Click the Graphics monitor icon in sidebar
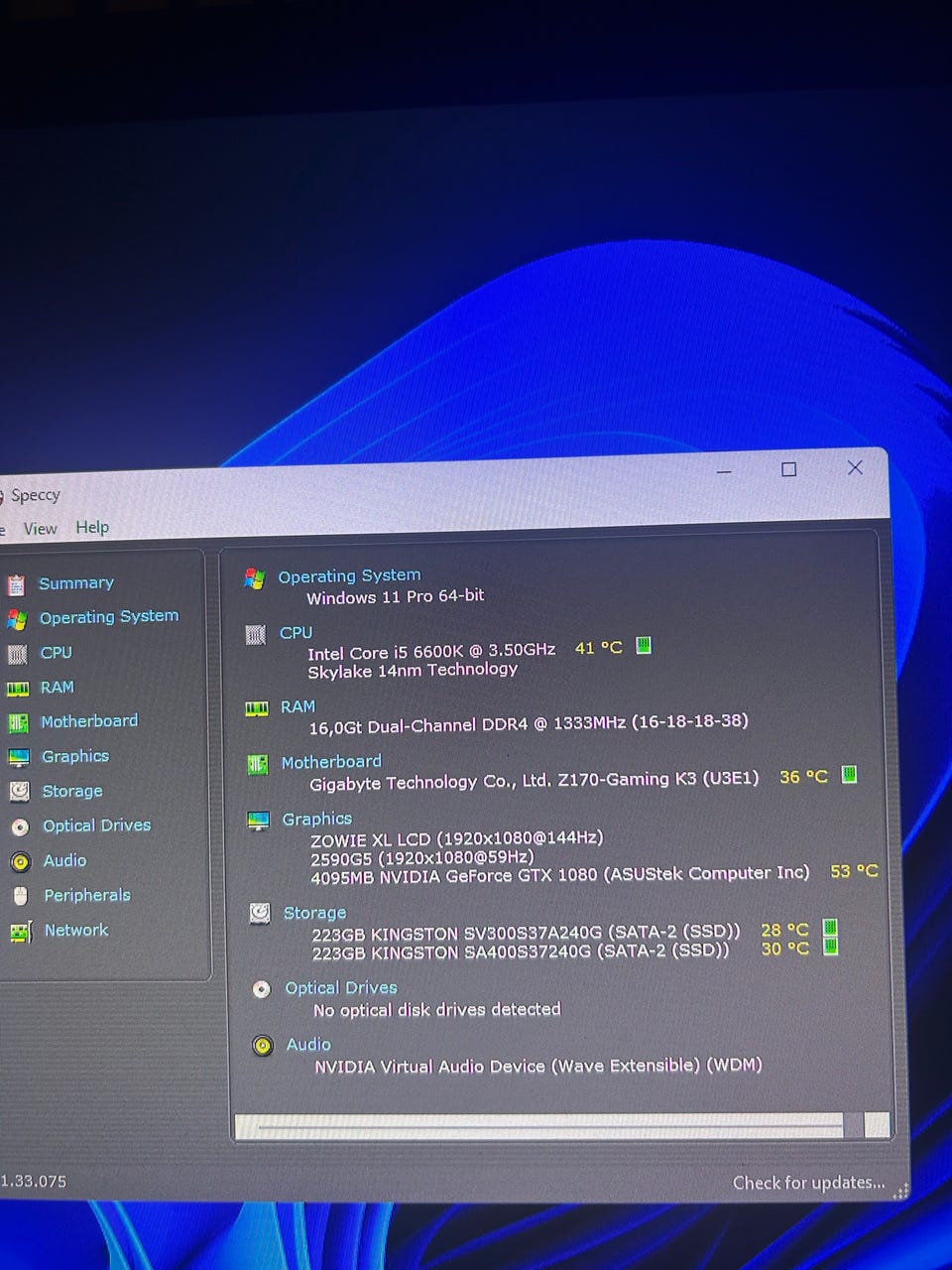This screenshot has height=1270, width=952. click(x=19, y=758)
